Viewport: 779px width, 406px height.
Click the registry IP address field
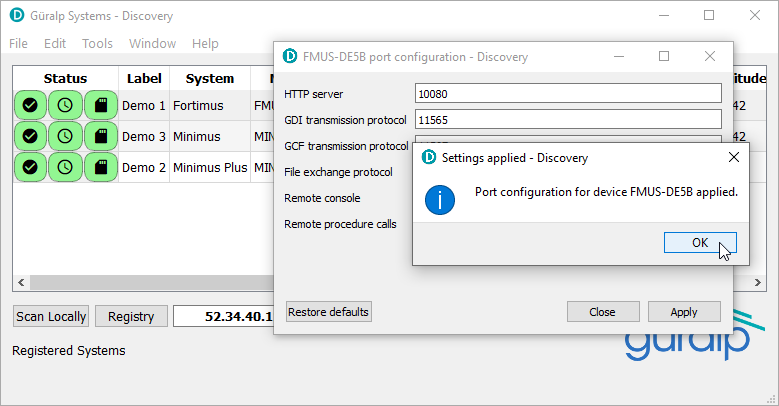224,317
